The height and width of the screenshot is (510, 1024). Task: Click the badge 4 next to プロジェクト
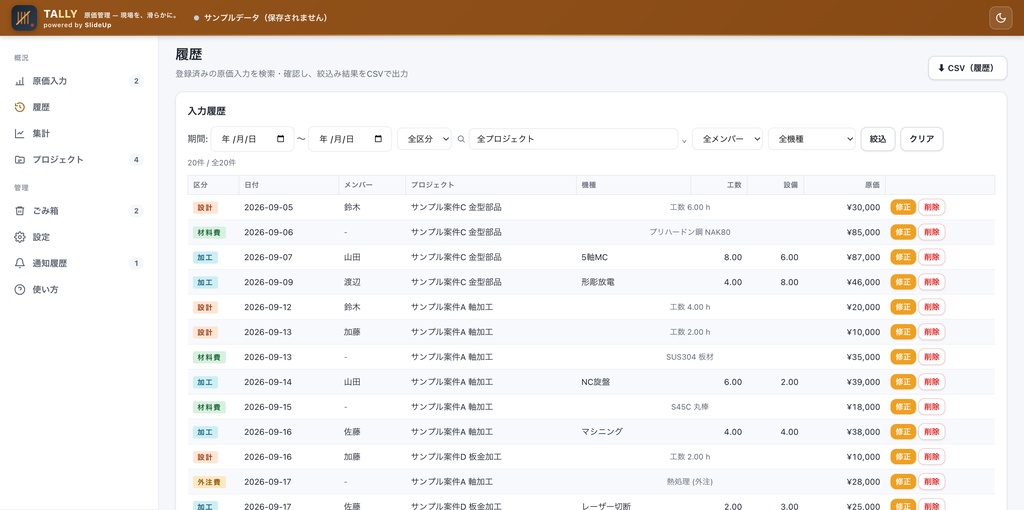click(x=136, y=159)
